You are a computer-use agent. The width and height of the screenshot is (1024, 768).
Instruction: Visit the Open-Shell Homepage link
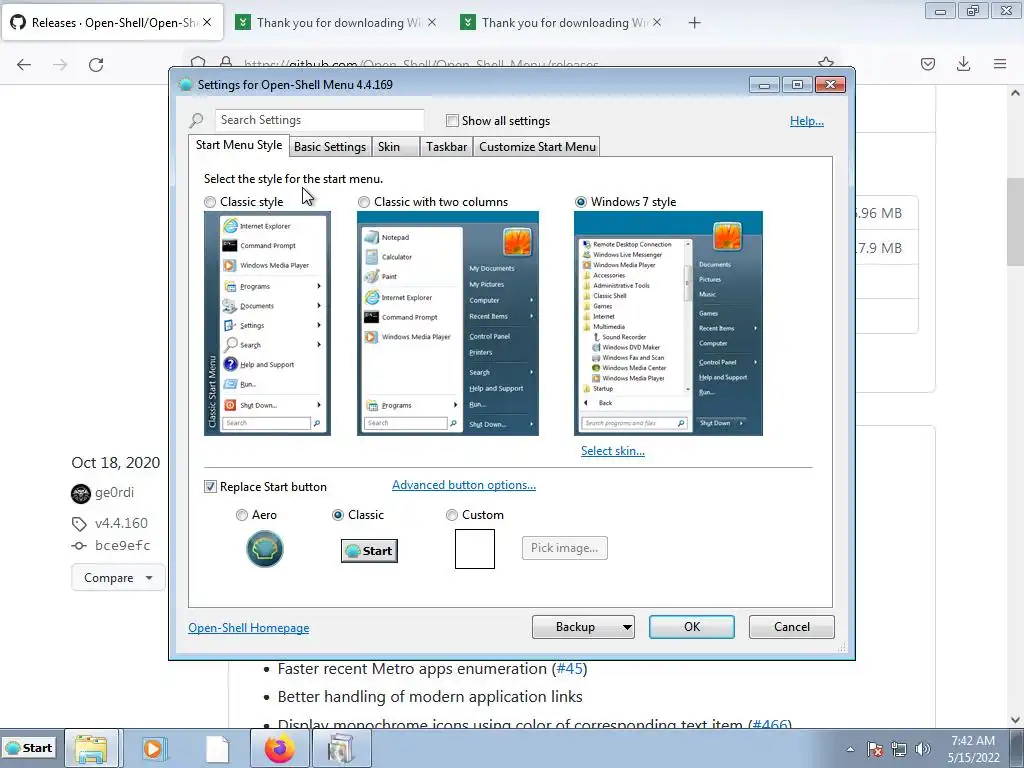pos(248,628)
